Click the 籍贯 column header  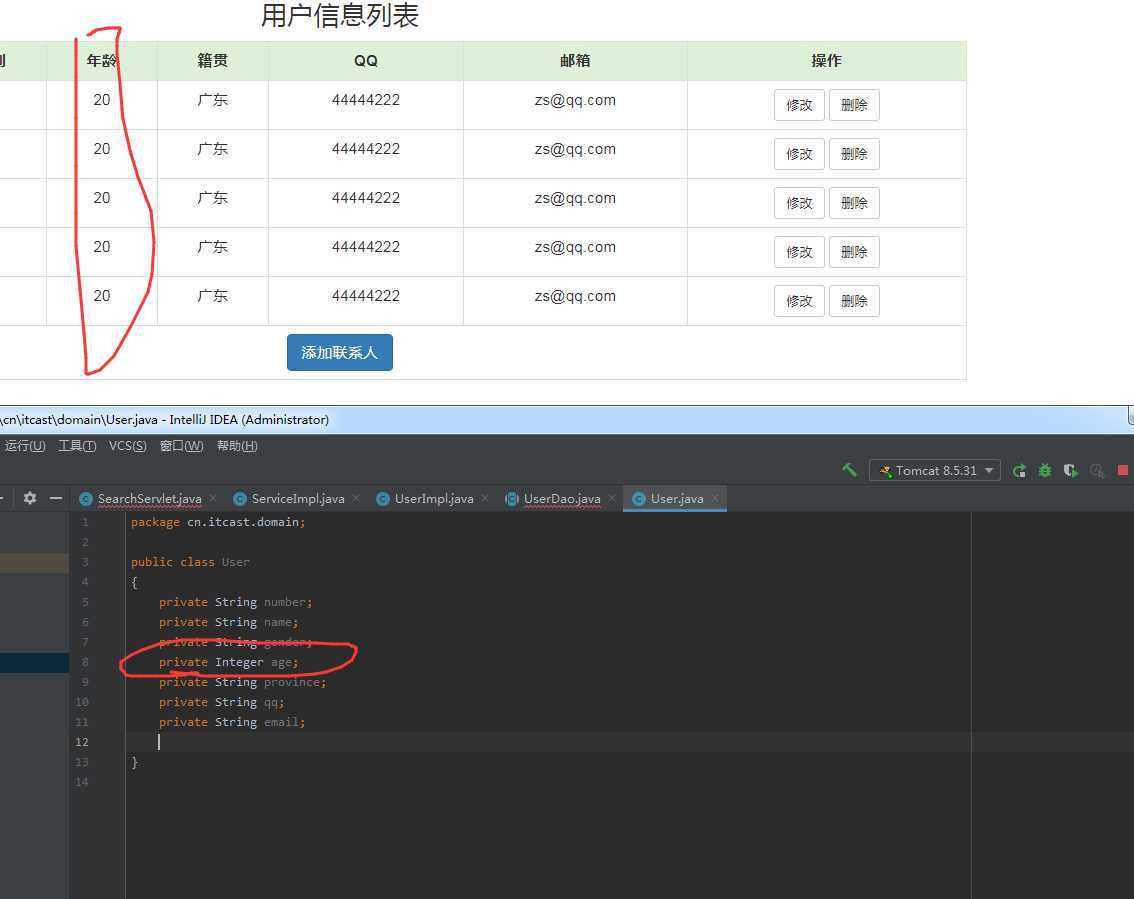pyautogui.click(x=213, y=61)
